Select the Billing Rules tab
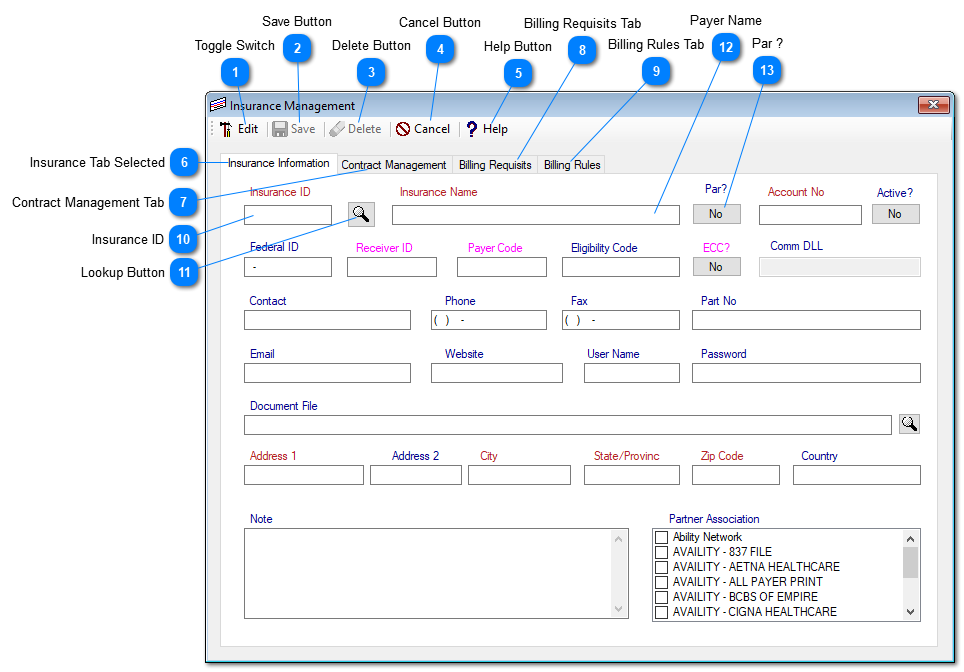Viewport: 964px width, 672px height. pyautogui.click(x=570, y=164)
